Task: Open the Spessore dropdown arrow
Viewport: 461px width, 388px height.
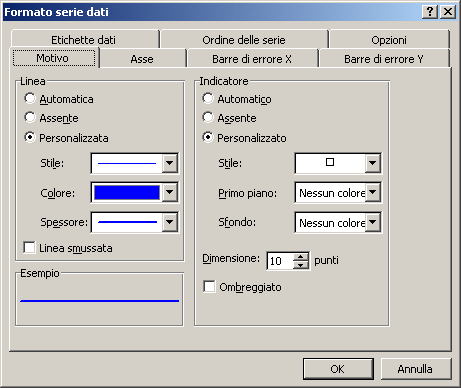Action: (x=169, y=222)
